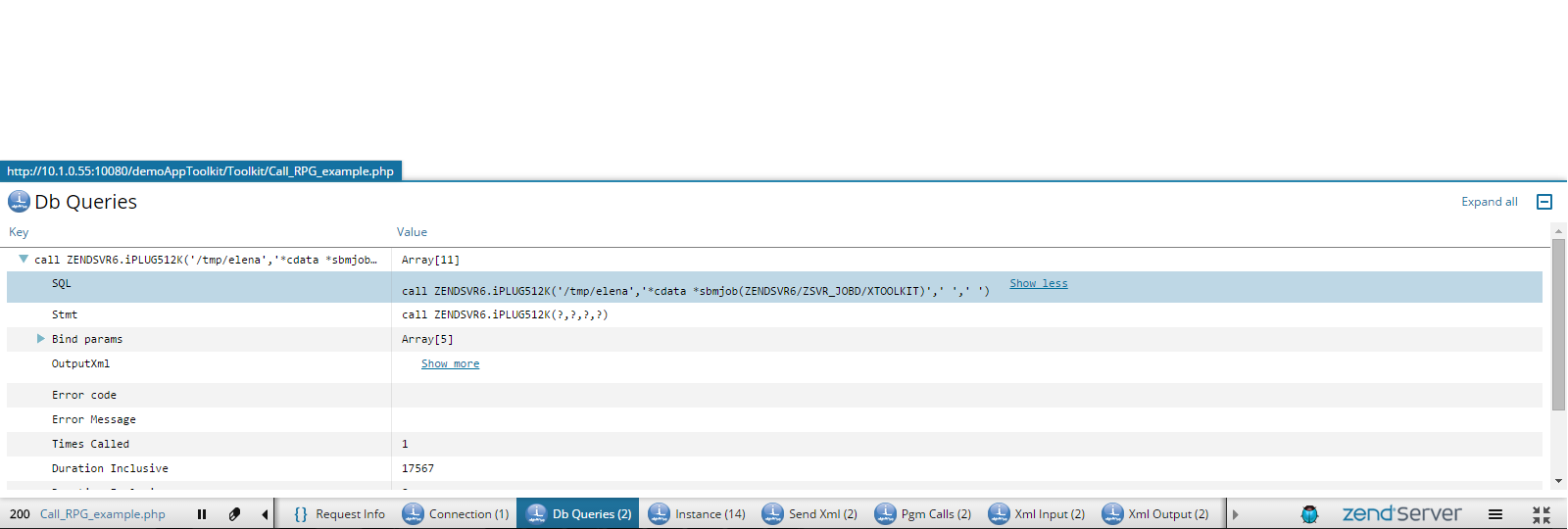Viewport: 1568px width, 529px height.
Task: Click the Db Queries panel heading
Action: point(85,202)
